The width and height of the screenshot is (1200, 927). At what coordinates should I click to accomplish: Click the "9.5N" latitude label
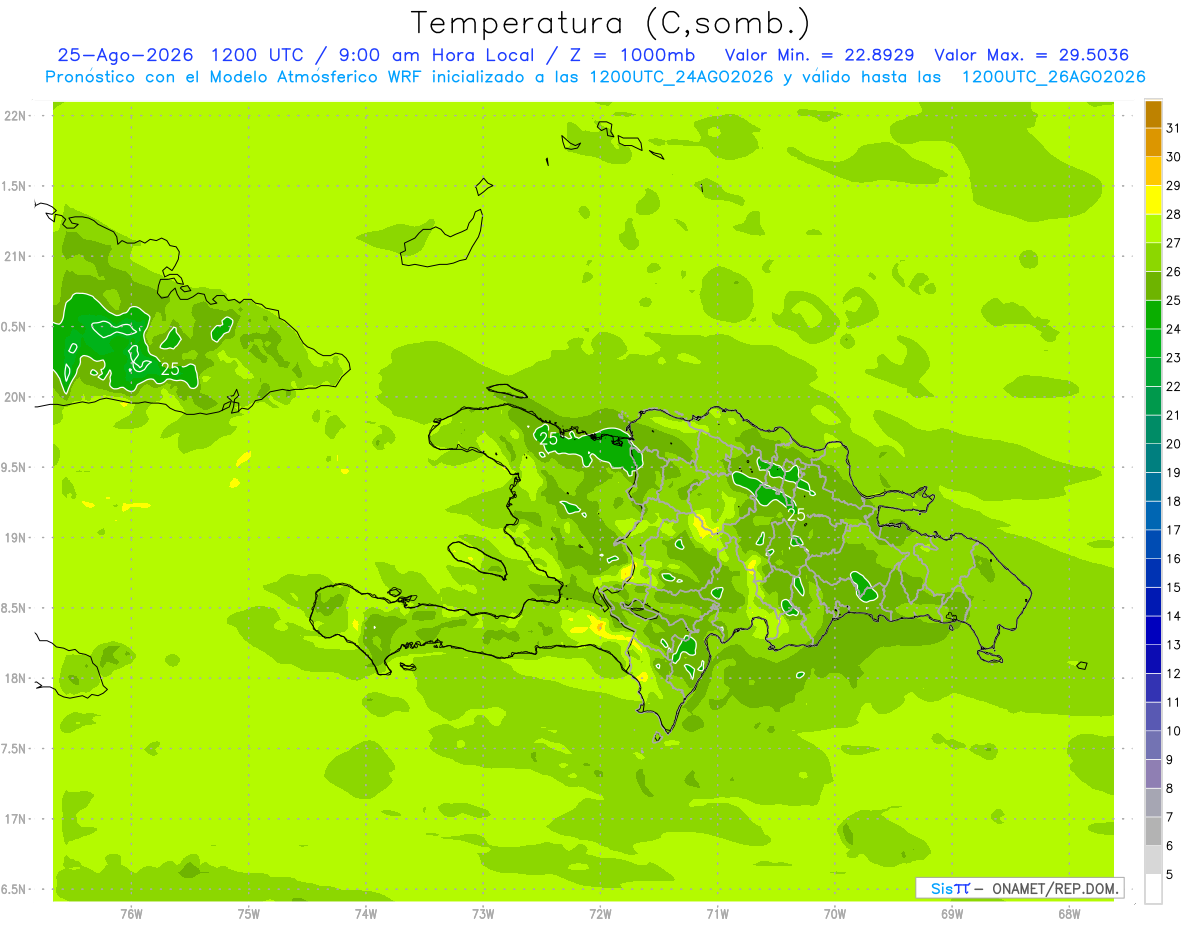click(15, 468)
